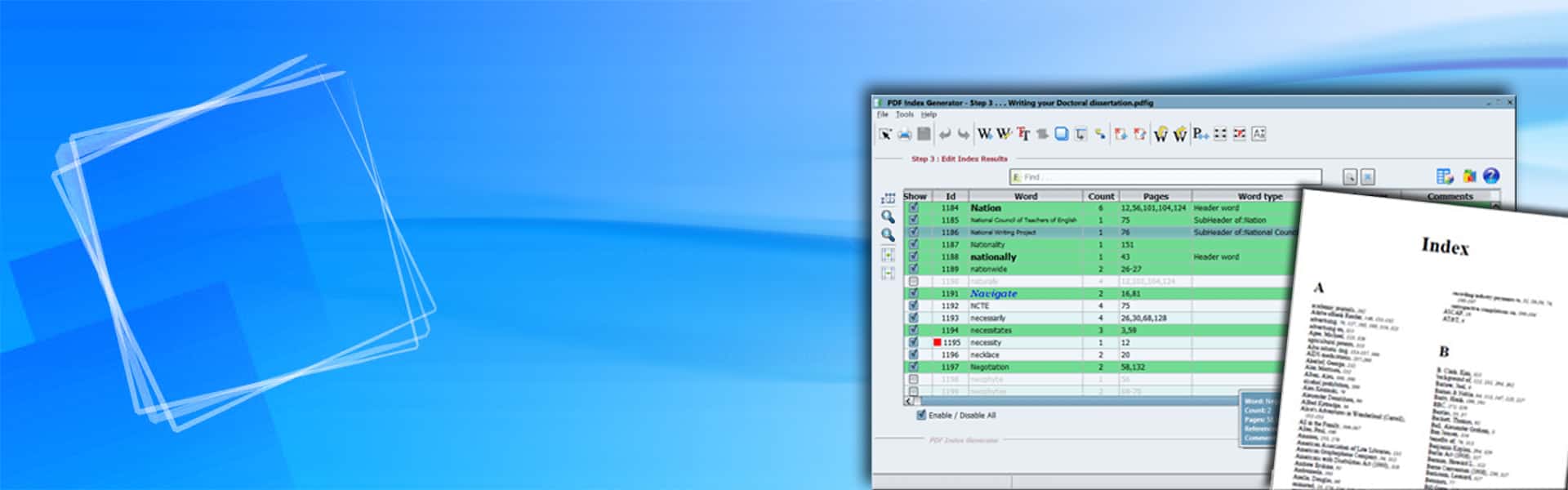The image size is (1568, 490).
Task: Toggle Show checkbox for the necessarily row
Action: click(x=914, y=318)
